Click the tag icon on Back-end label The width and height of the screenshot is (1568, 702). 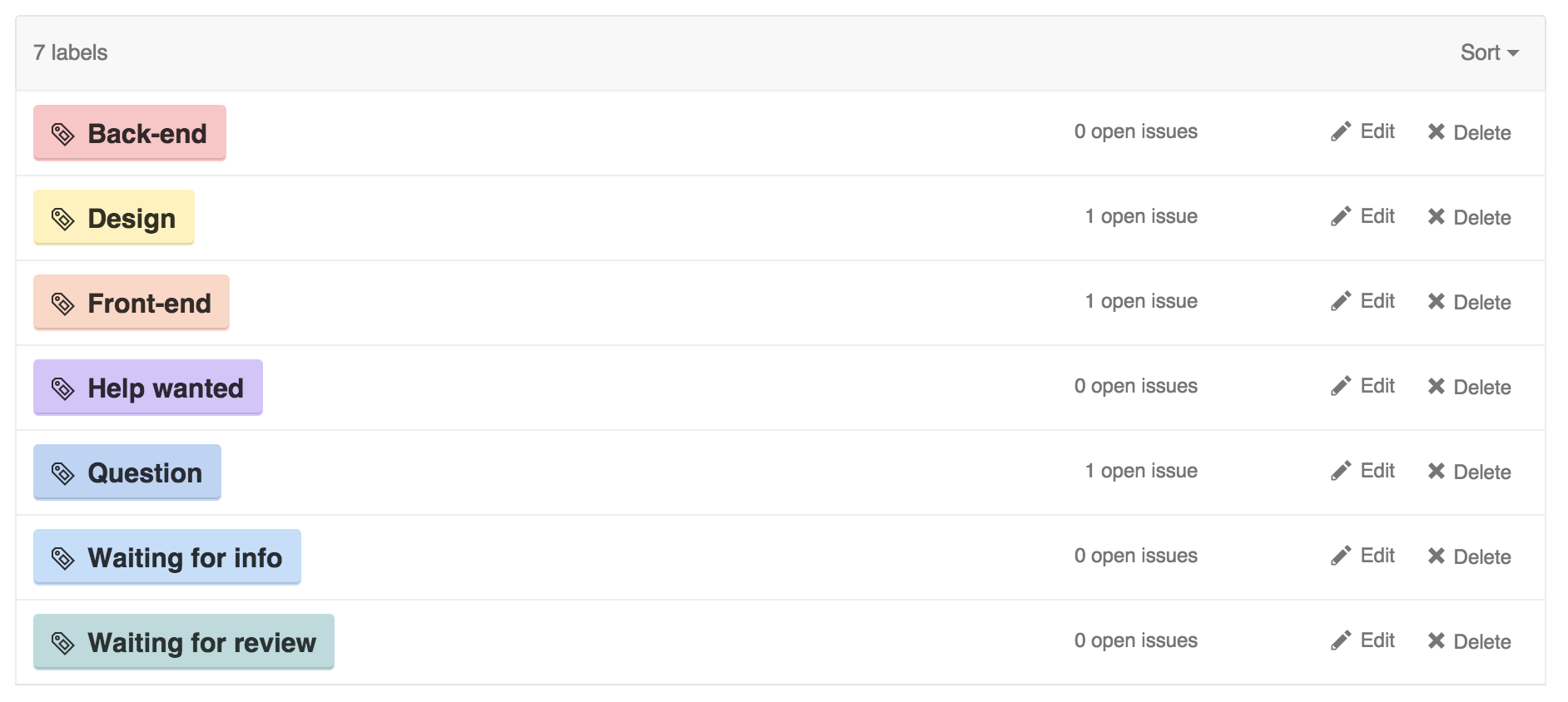point(63,134)
